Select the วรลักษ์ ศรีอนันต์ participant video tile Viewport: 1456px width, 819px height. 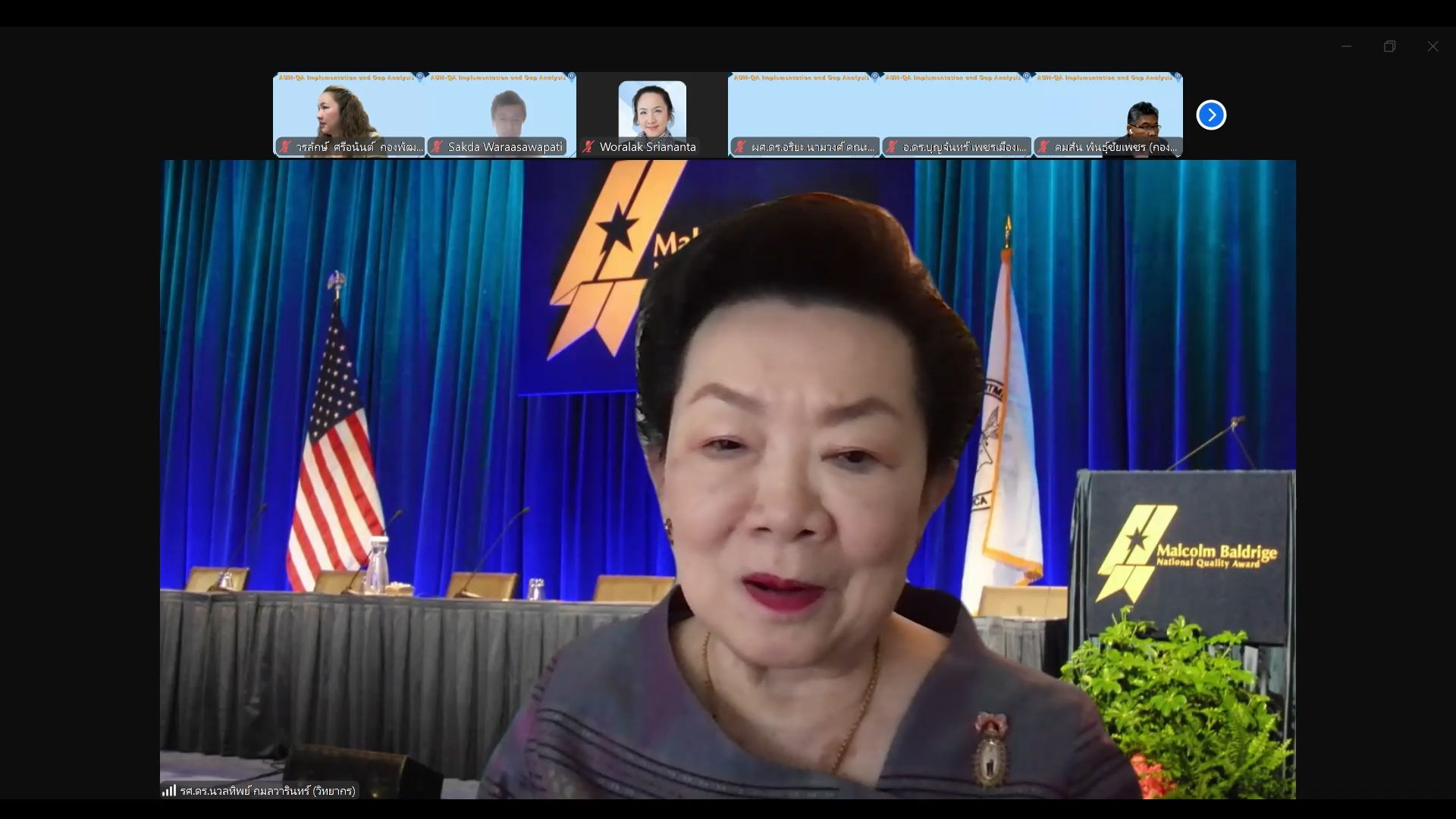tap(349, 115)
